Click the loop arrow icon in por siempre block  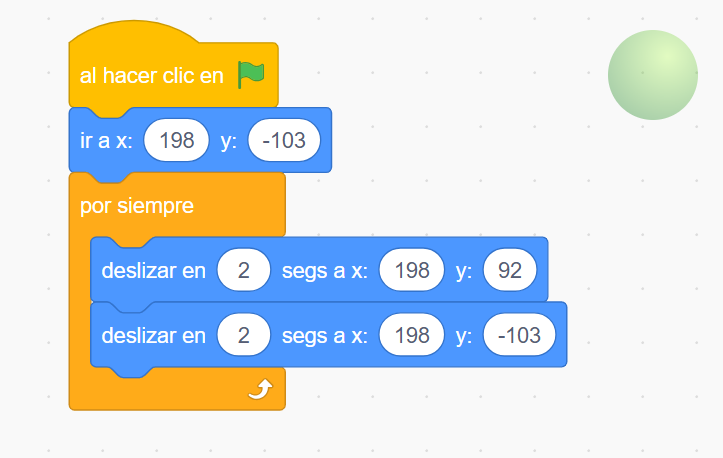261,389
